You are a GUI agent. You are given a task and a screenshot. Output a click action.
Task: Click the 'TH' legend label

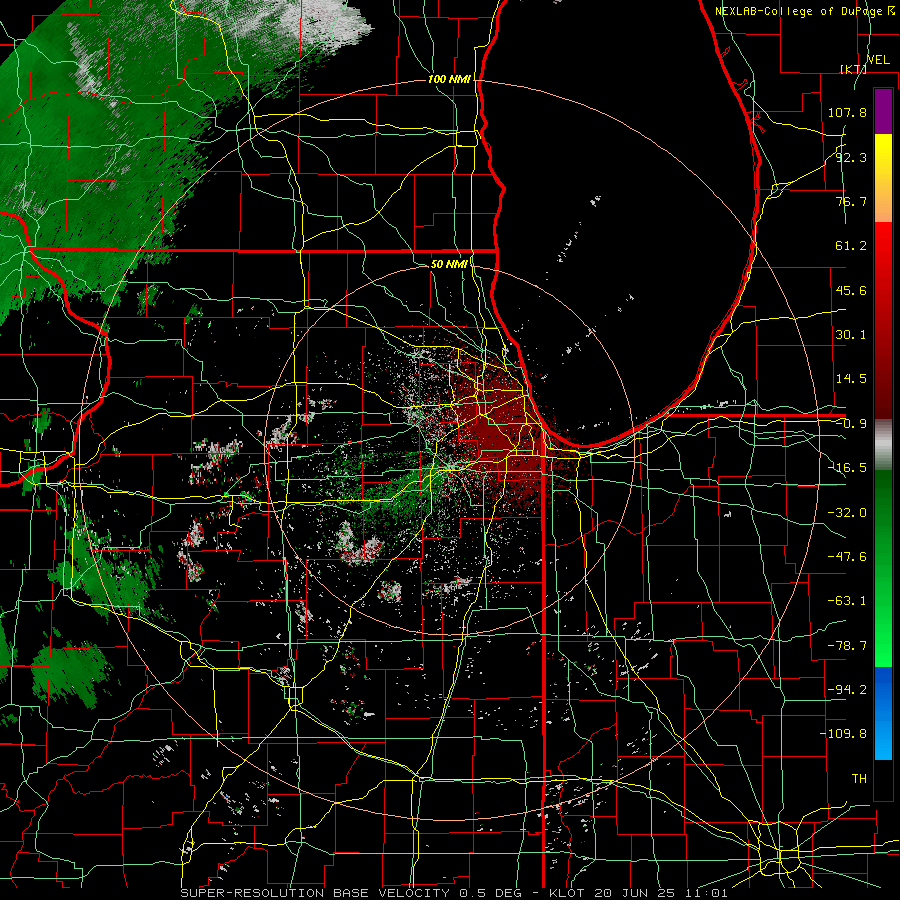pyautogui.click(x=859, y=779)
